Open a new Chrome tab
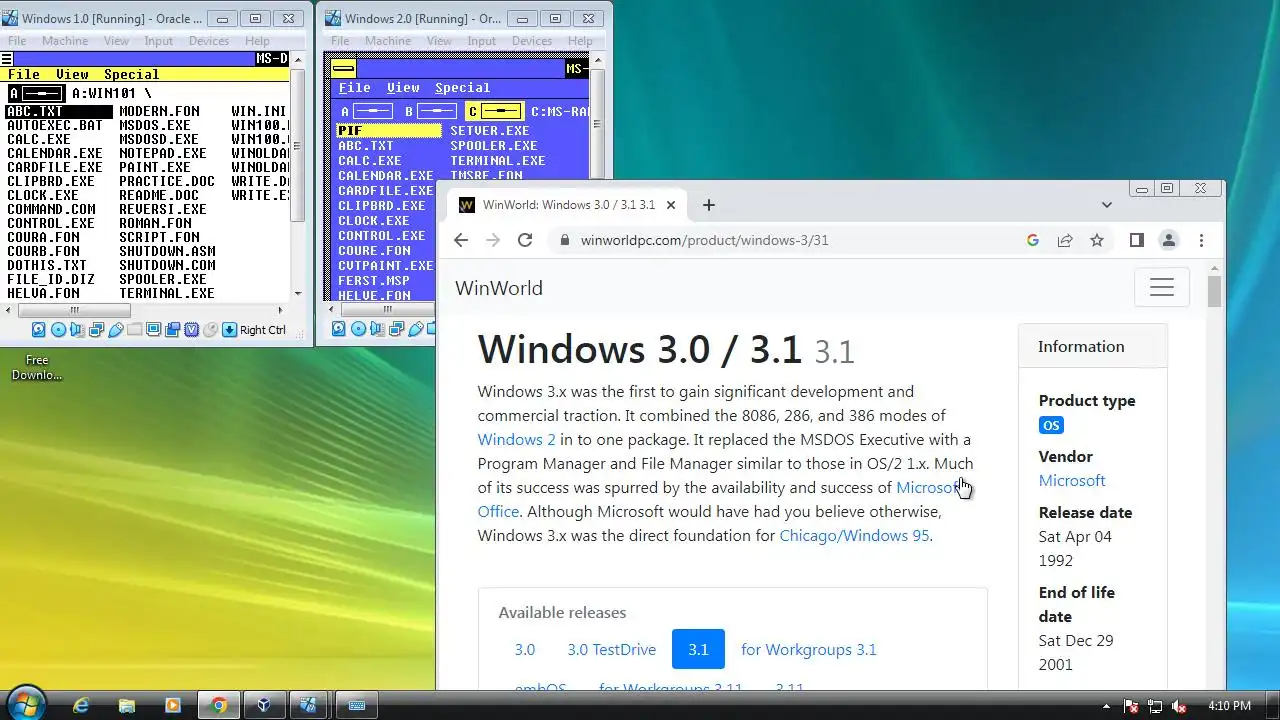The image size is (1280, 720). click(x=709, y=205)
